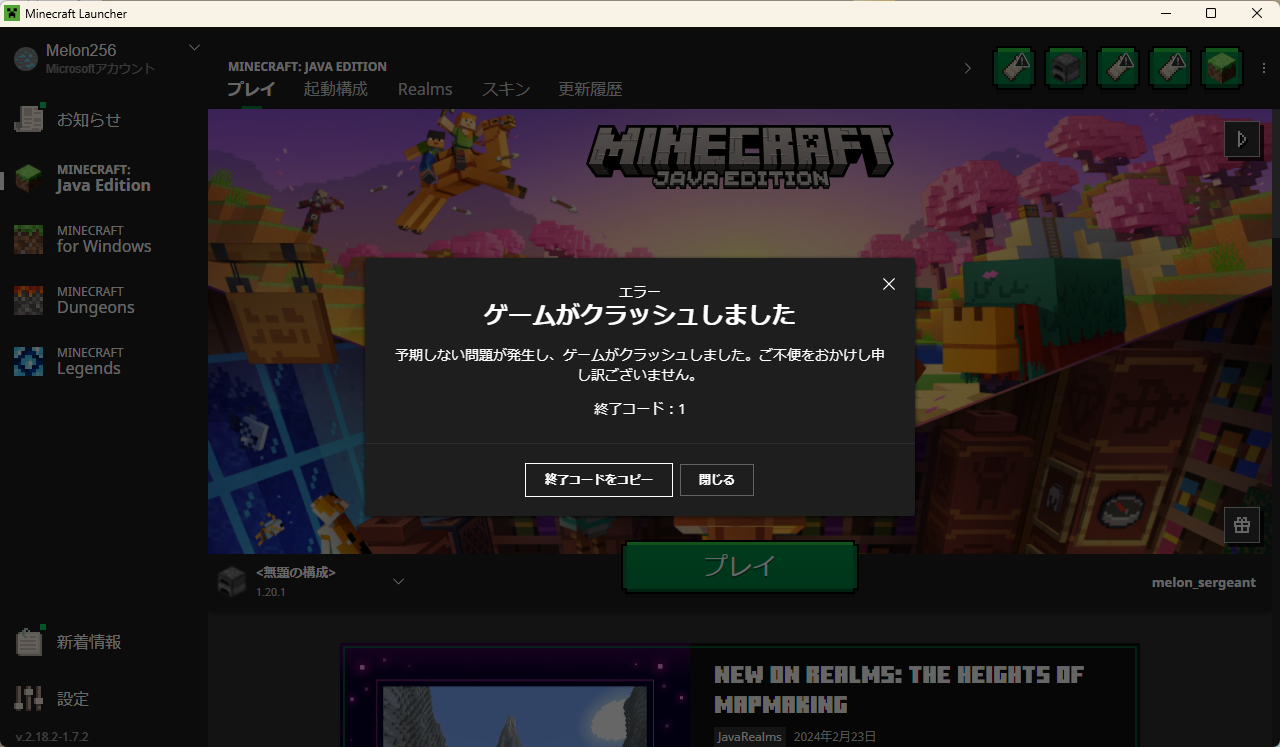Click warning installation icon left of grass block
Viewport: 1280px width, 747px height.
tap(1170, 68)
